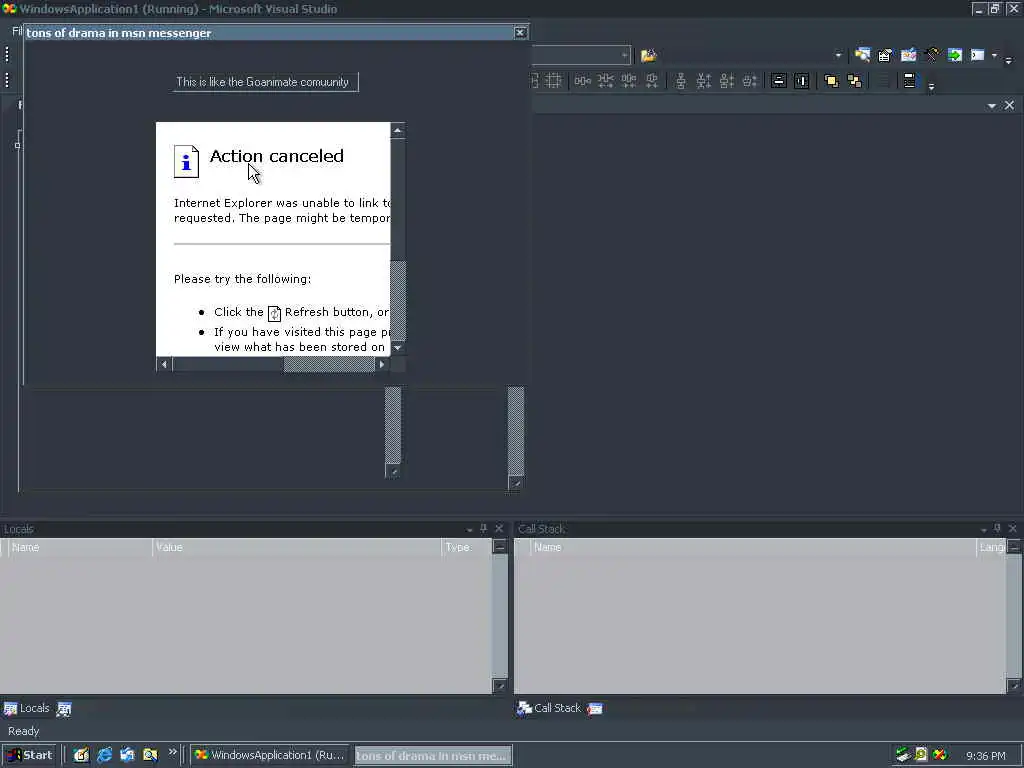Open the Solution Explorer window icon
The width and height of the screenshot is (1024, 768).
(862, 56)
